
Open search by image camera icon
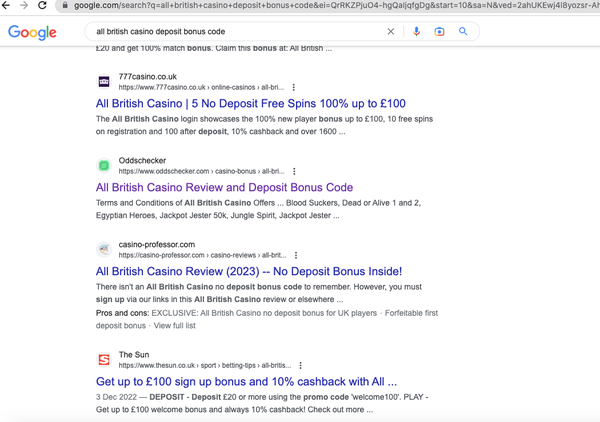coord(439,32)
